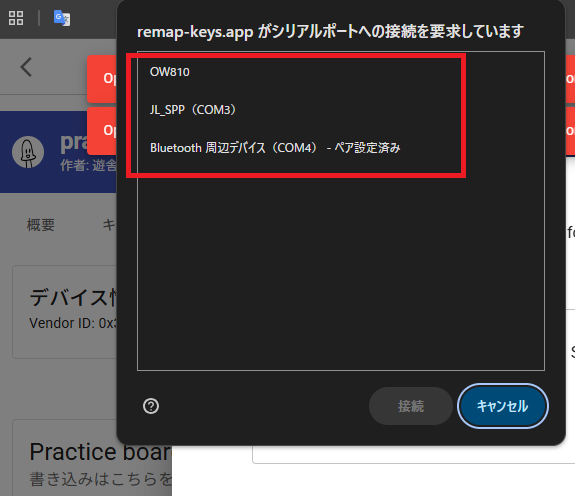Open the help question mark icon
Image resolution: width=575 pixels, height=496 pixels.
tap(151, 406)
